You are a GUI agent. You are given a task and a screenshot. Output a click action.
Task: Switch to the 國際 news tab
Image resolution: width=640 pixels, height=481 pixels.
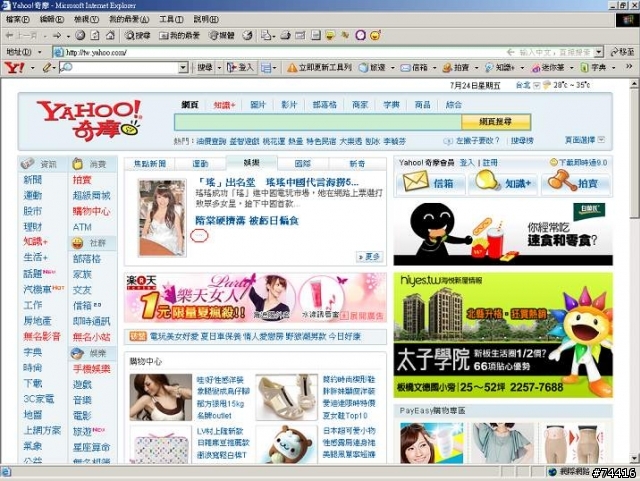coord(303,164)
